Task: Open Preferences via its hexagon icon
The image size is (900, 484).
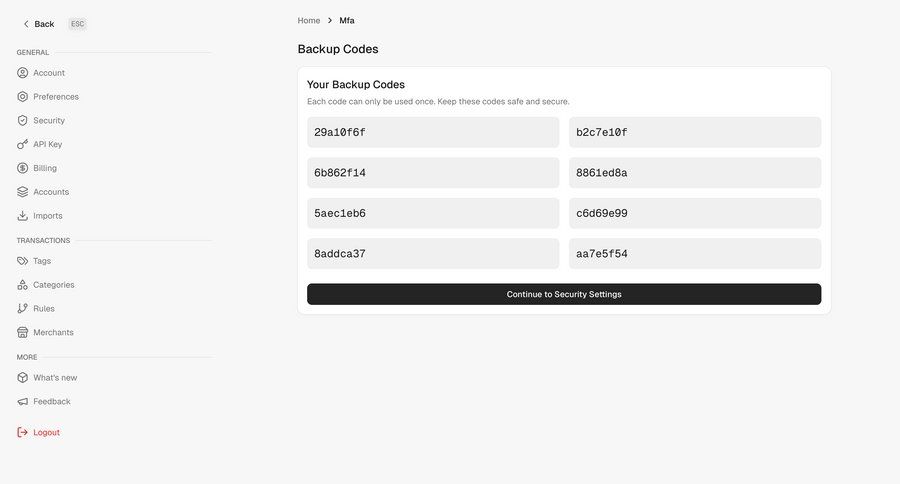Action: 22,96
